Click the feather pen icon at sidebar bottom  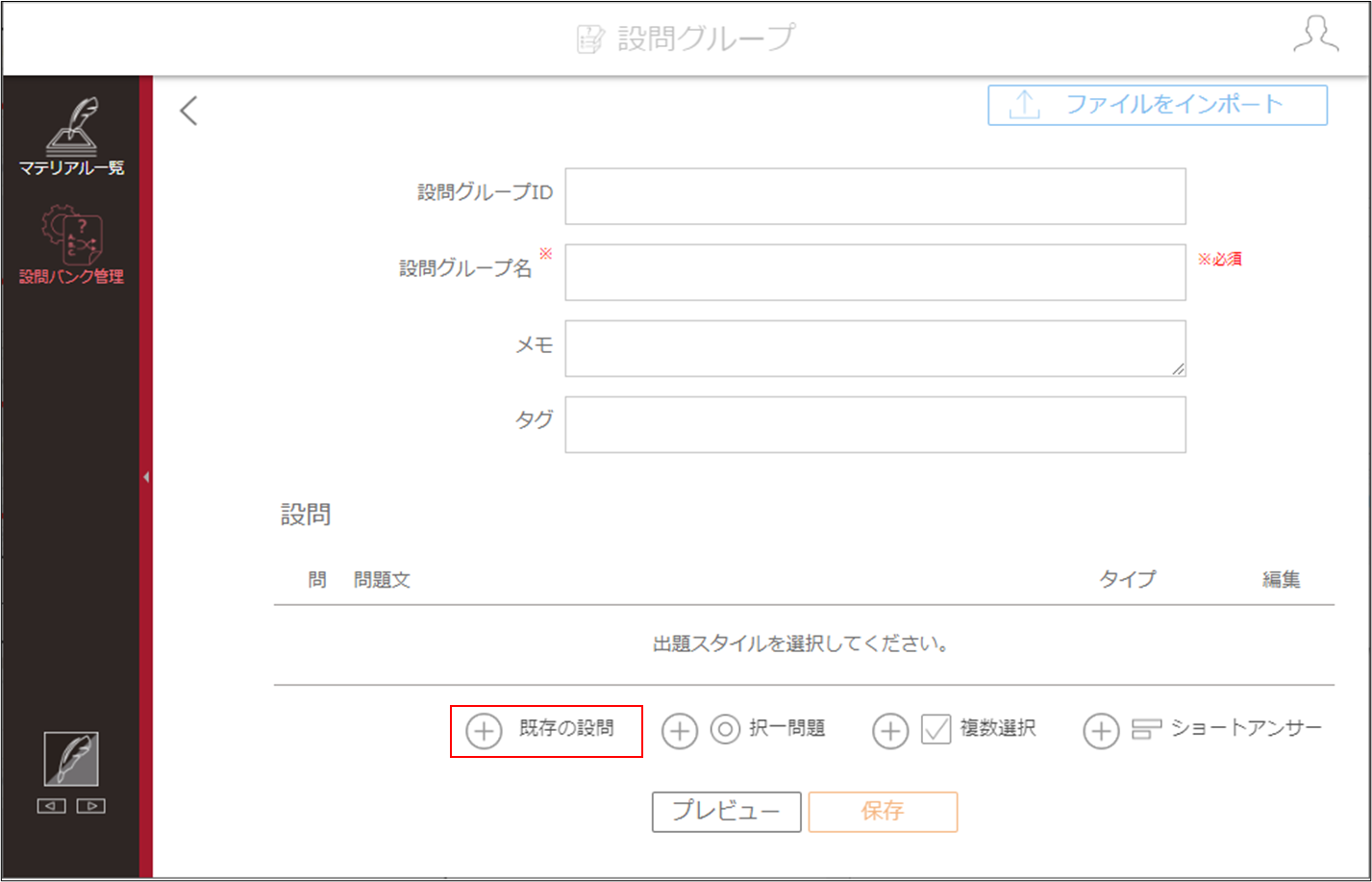(x=71, y=759)
